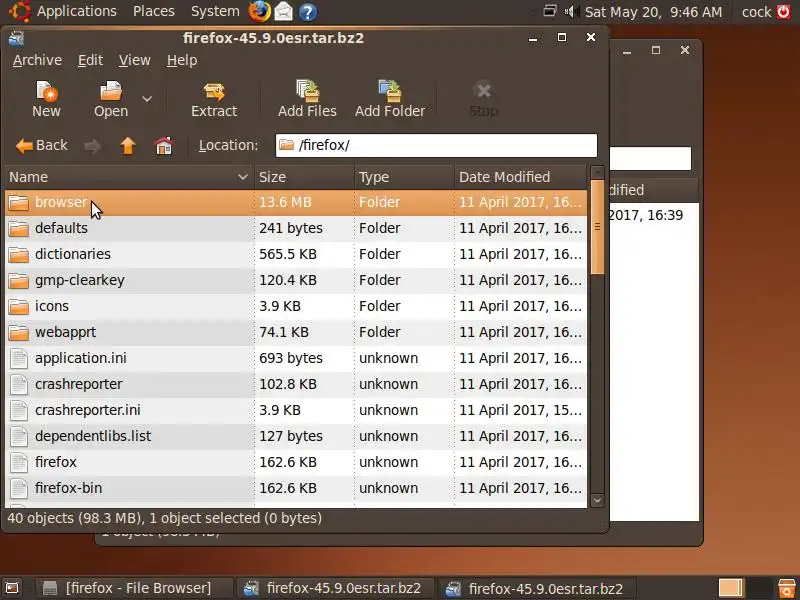Sort by the Name column header
Image resolution: width=800 pixels, height=600 pixels.
[x=129, y=177]
